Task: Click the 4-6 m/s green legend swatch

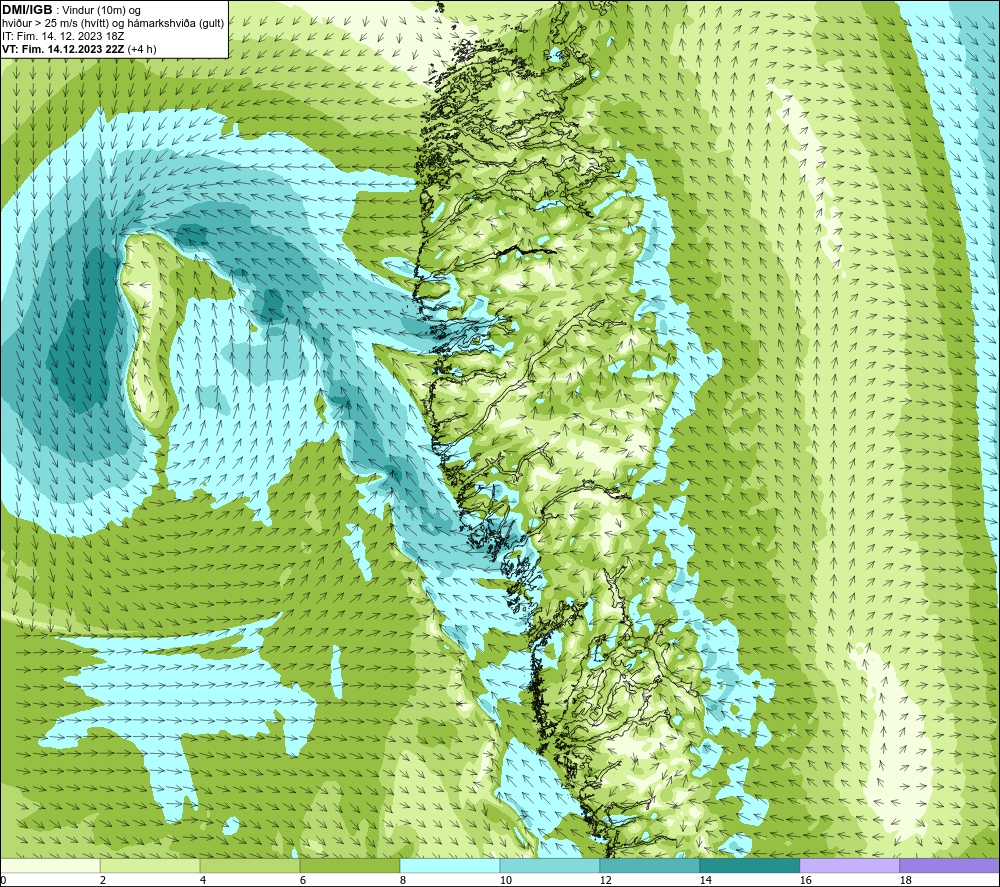Action: click(x=250, y=866)
